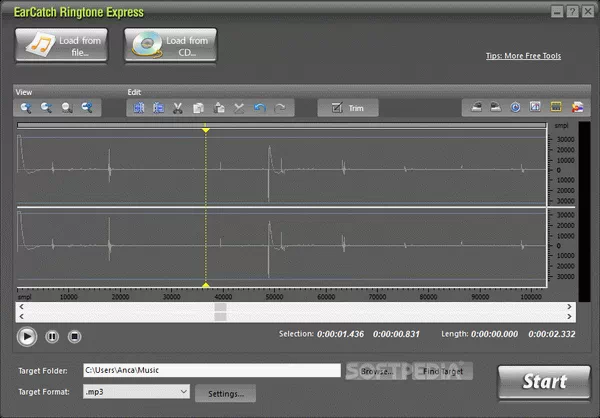This screenshot has height=418, width=600.
Task: Click the lower scrollbar right arrow
Action: point(569,316)
